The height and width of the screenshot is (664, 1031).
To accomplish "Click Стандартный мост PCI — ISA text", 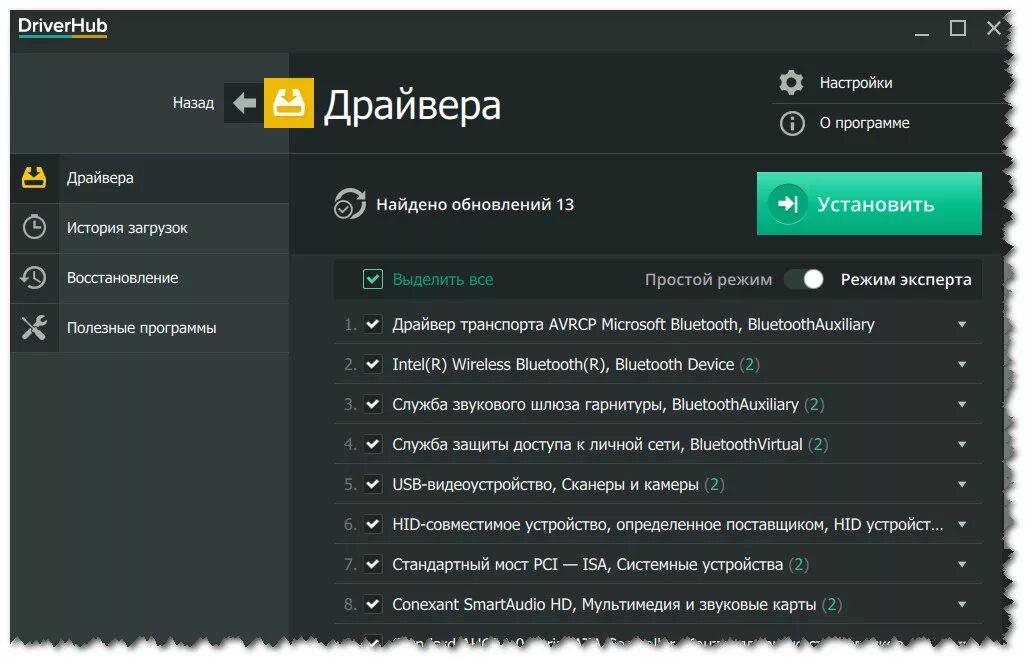I will pos(587,565).
